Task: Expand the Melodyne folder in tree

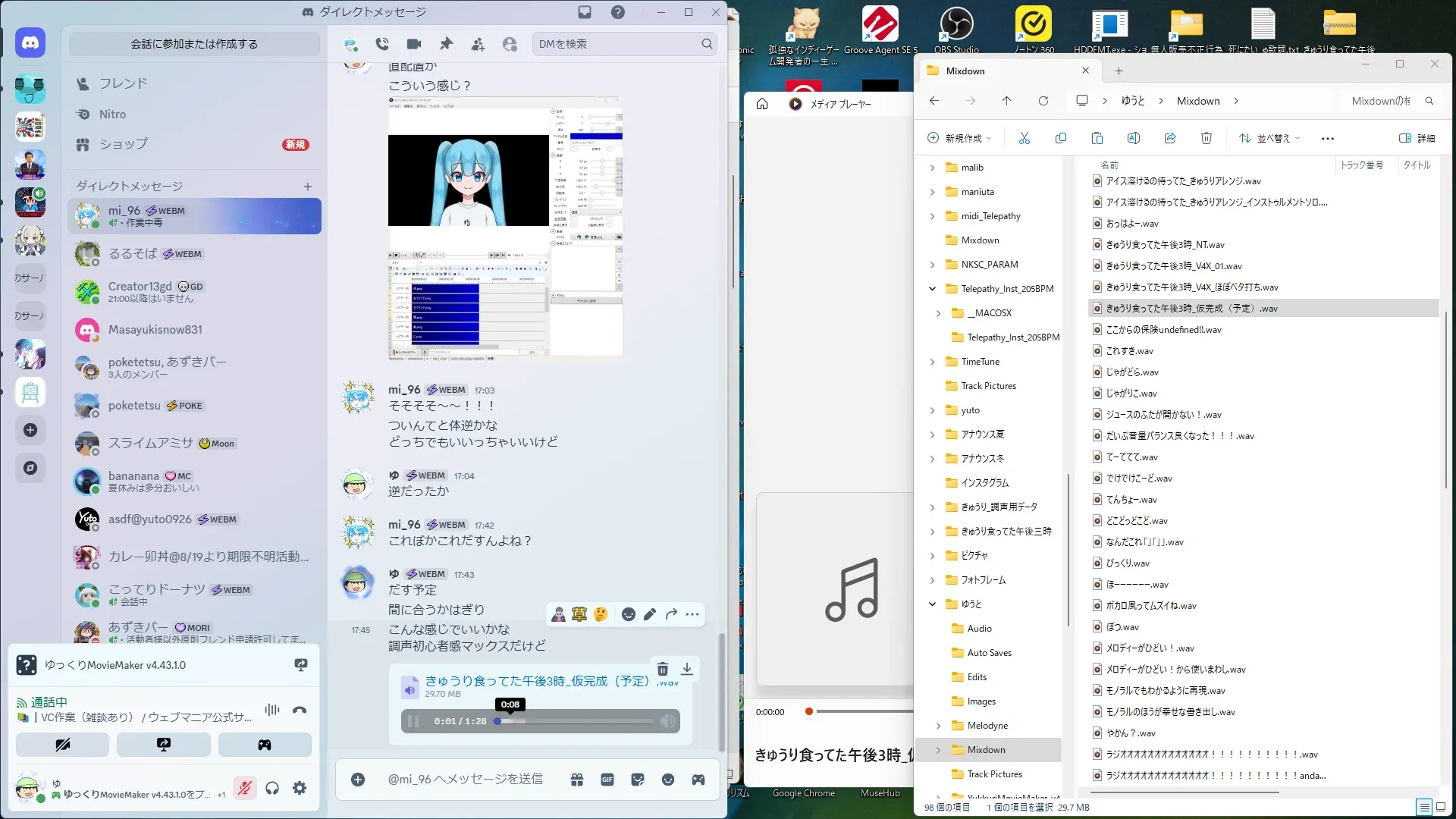Action: [938, 726]
